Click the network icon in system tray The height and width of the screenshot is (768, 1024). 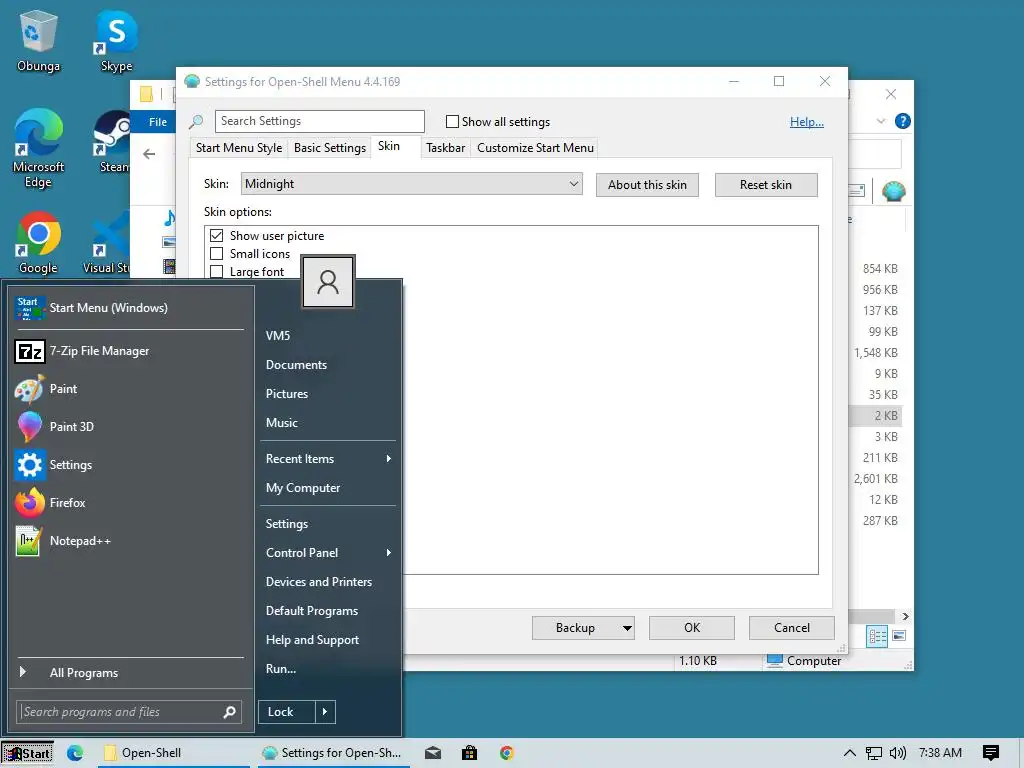[874, 753]
